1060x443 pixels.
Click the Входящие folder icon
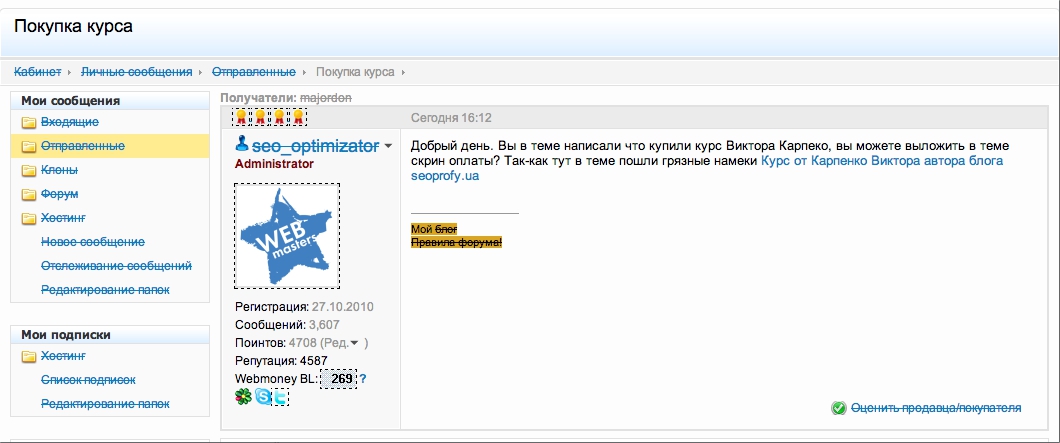click(x=28, y=122)
